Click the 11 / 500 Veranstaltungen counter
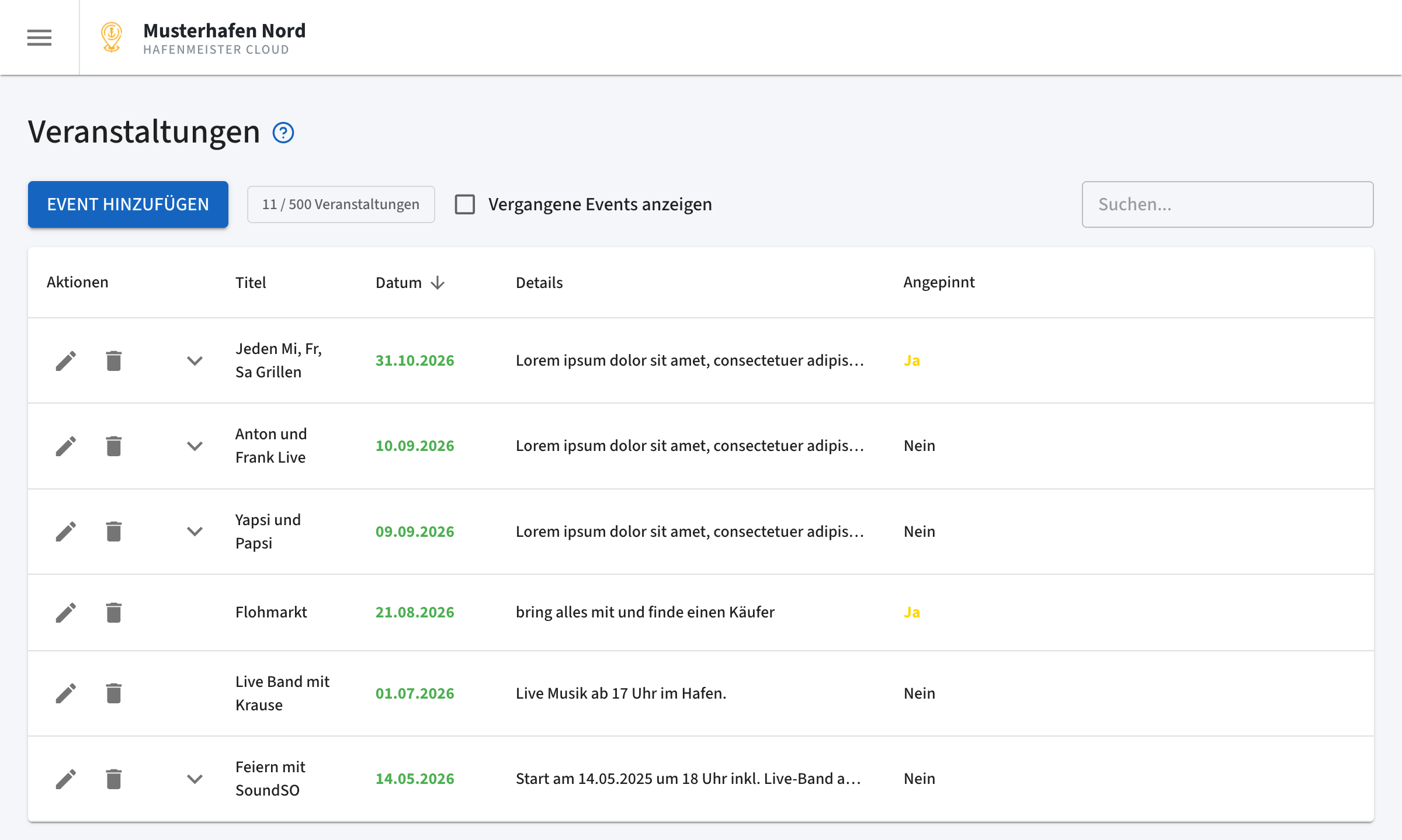This screenshot has height=840, width=1402. pyautogui.click(x=341, y=204)
